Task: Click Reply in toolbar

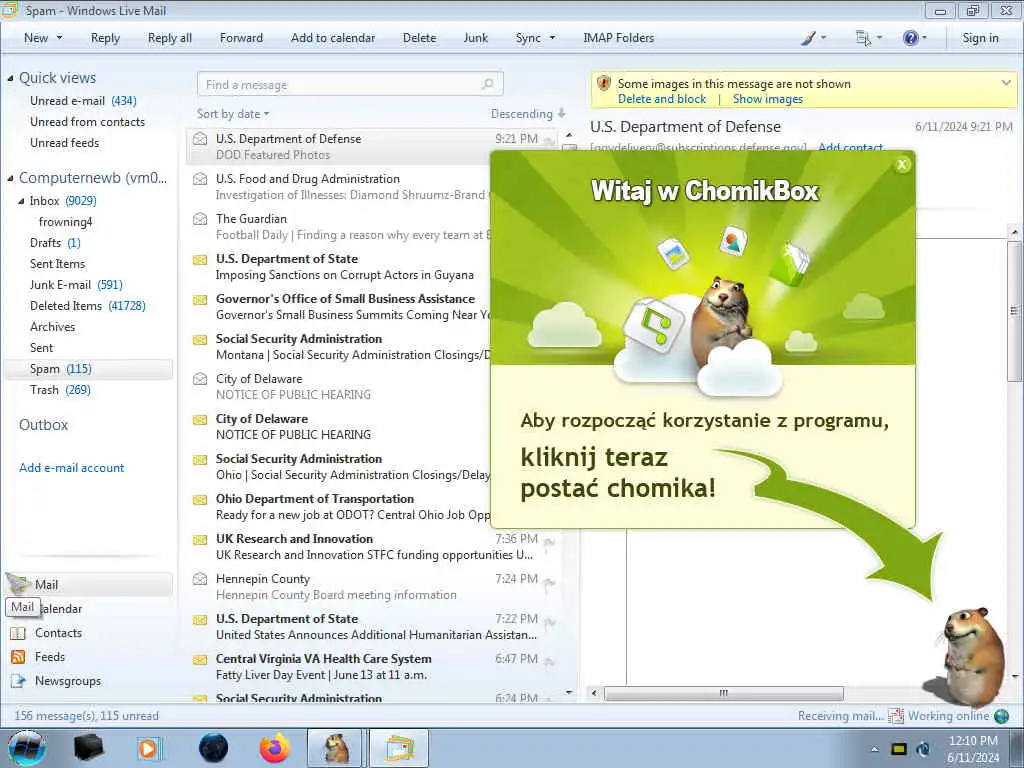Action: tap(105, 38)
